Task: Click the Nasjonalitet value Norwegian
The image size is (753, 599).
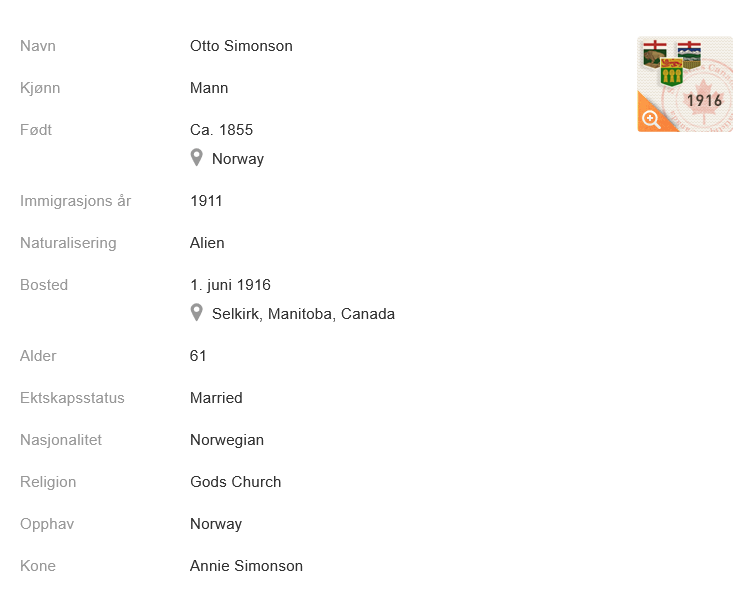Action: tap(227, 440)
